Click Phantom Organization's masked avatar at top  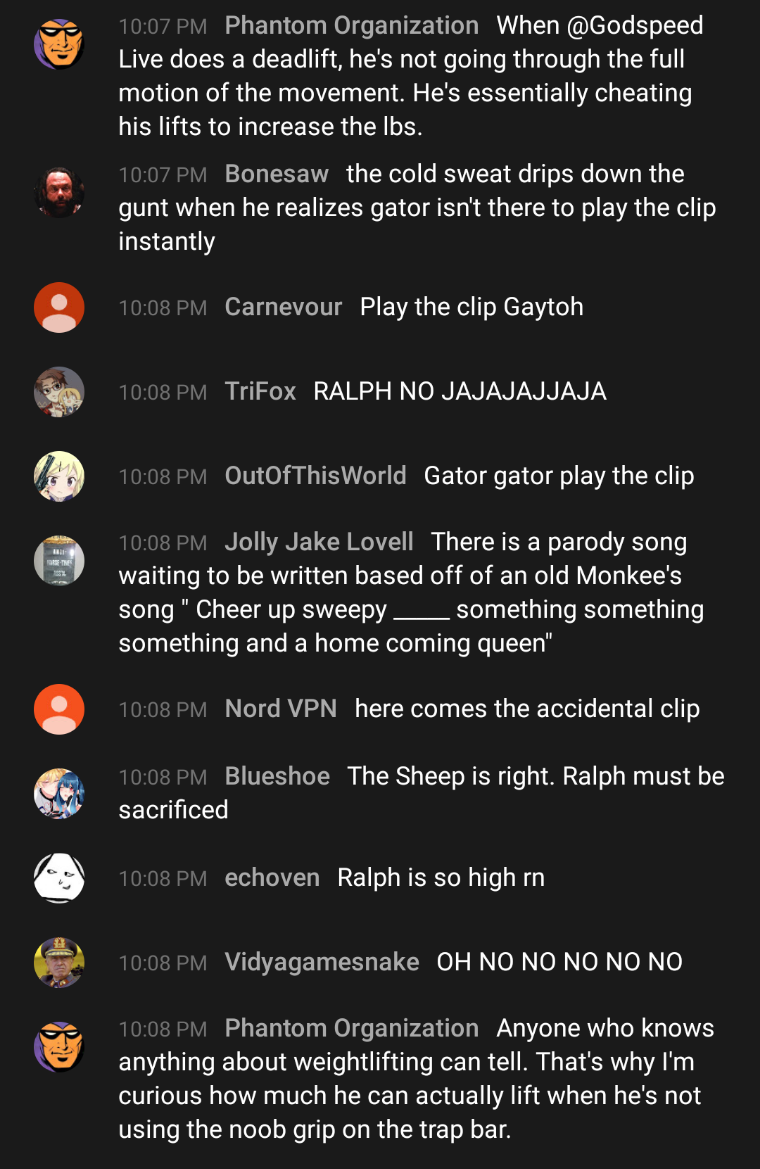click(x=59, y=43)
